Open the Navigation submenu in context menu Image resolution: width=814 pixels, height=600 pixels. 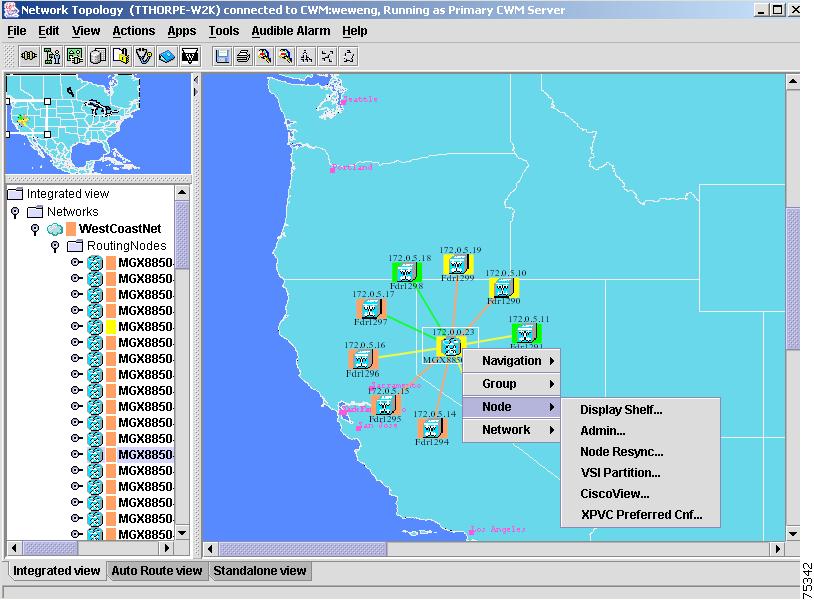click(511, 361)
